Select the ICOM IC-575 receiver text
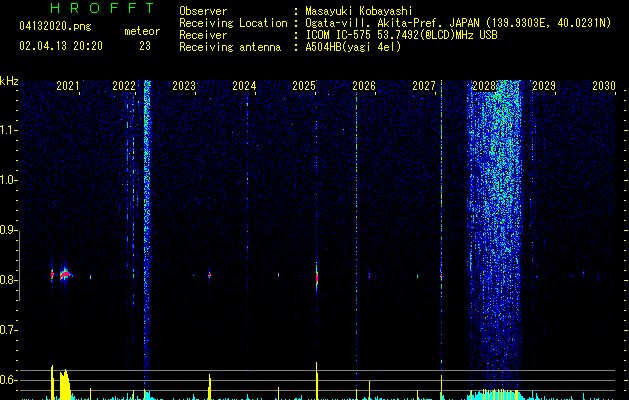The height and width of the screenshot is (400, 629). click(x=401, y=35)
